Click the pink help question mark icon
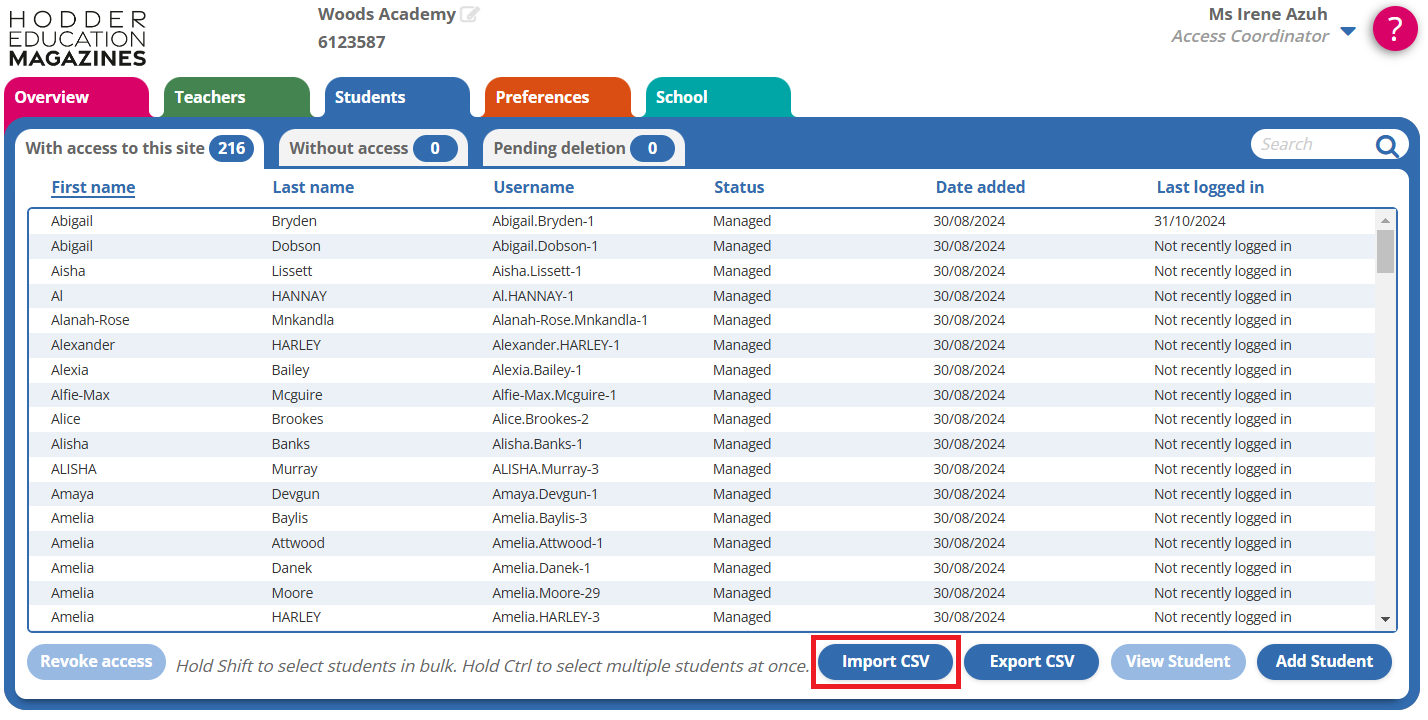This screenshot has width=1428, height=720. point(1395,29)
